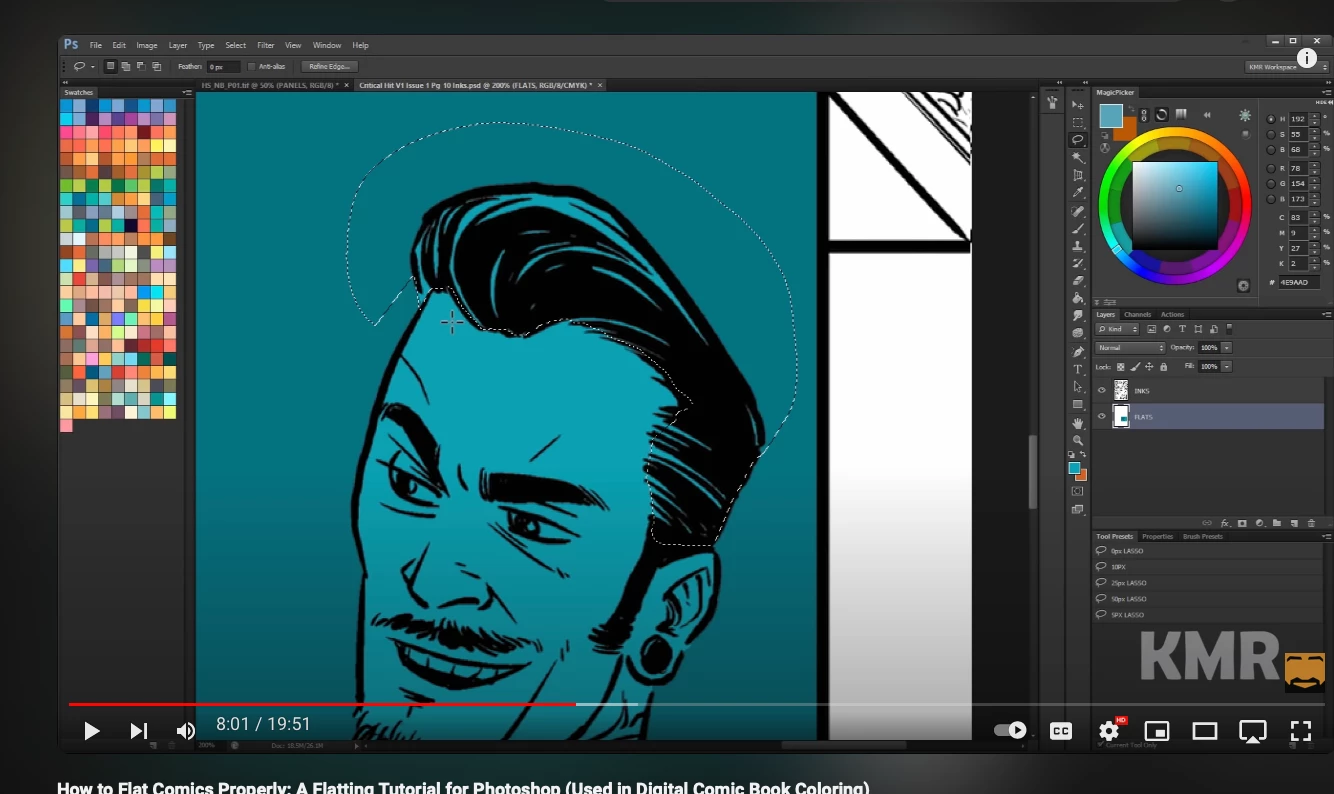Select the R radio button in MagicPicker

pos(1270,168)
